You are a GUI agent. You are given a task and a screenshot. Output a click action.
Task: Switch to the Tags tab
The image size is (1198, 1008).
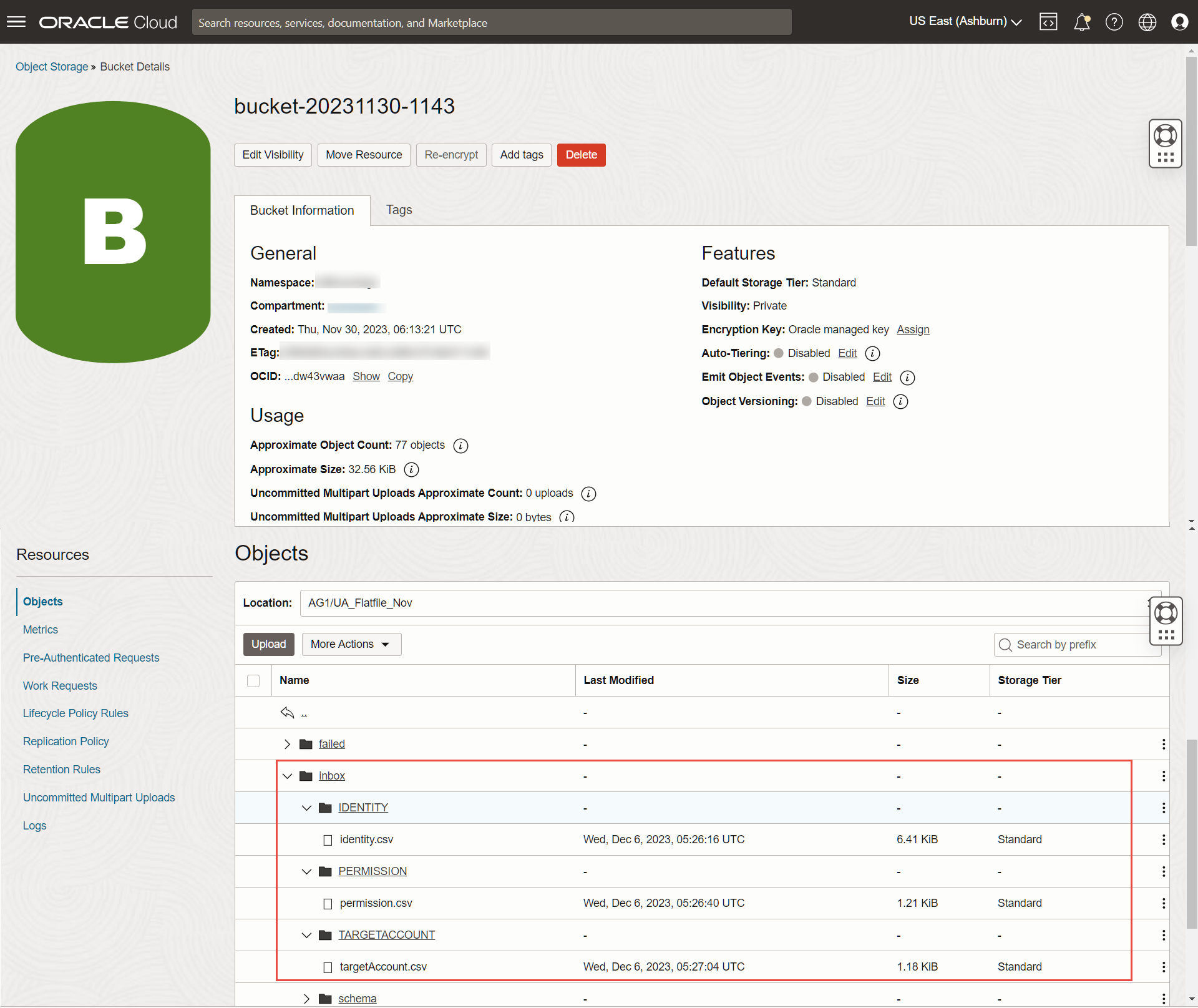tap(399, 210)
